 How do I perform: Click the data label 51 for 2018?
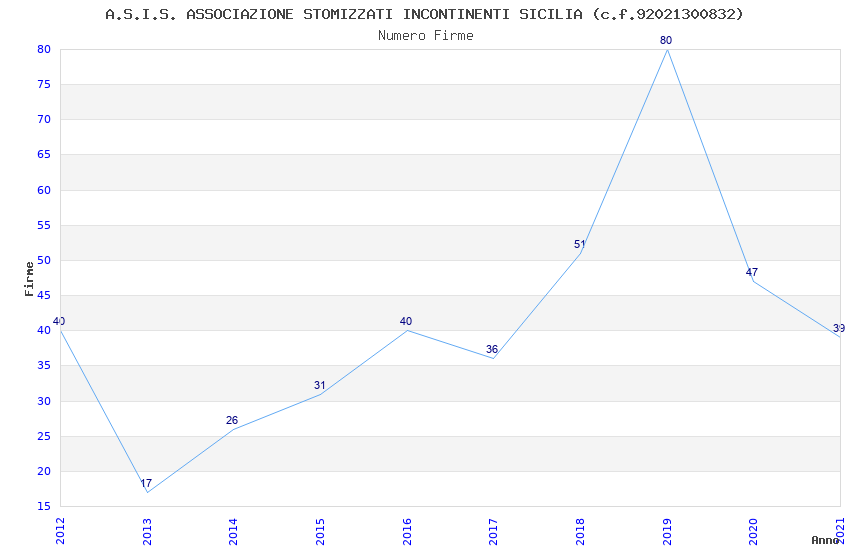coord(579,244)
